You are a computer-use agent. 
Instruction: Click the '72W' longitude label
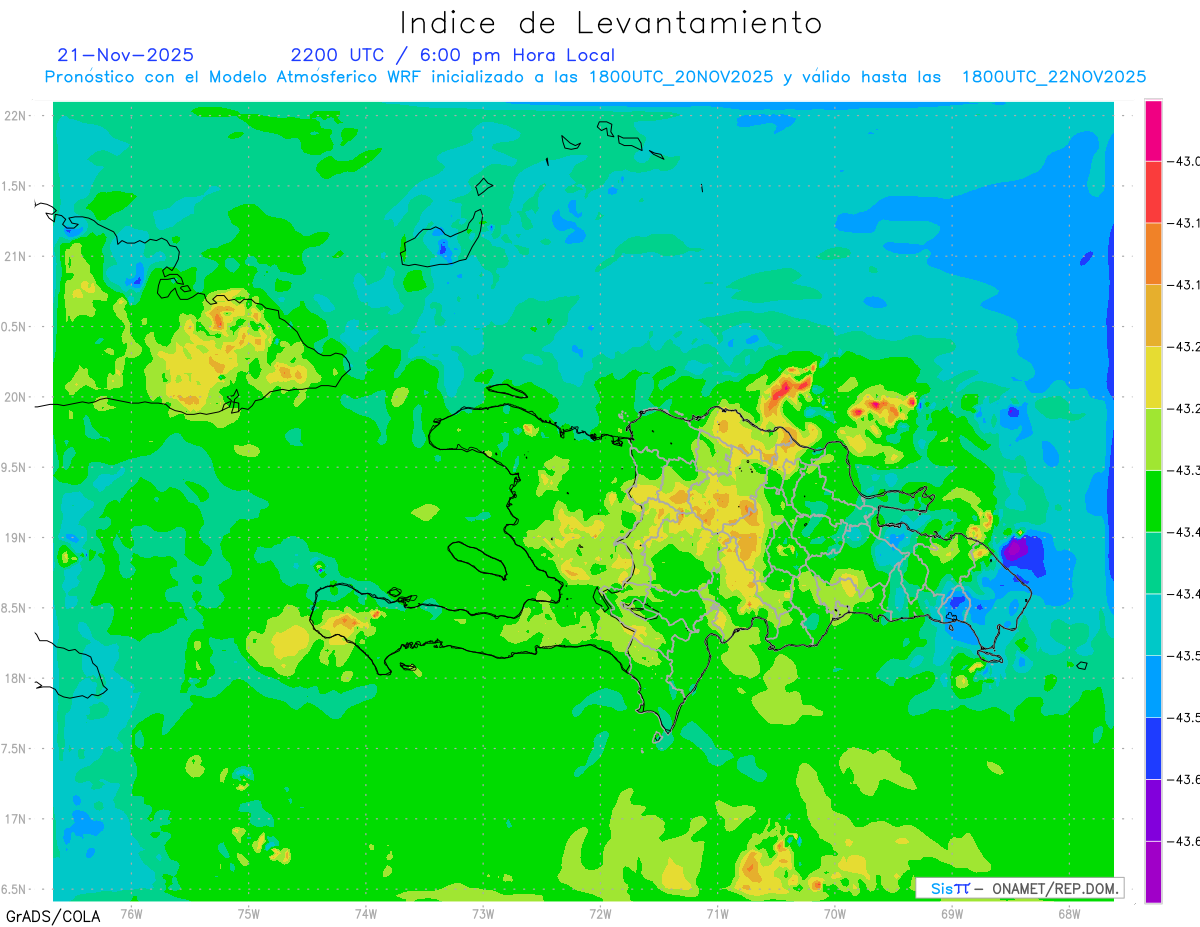coord(600,913)
